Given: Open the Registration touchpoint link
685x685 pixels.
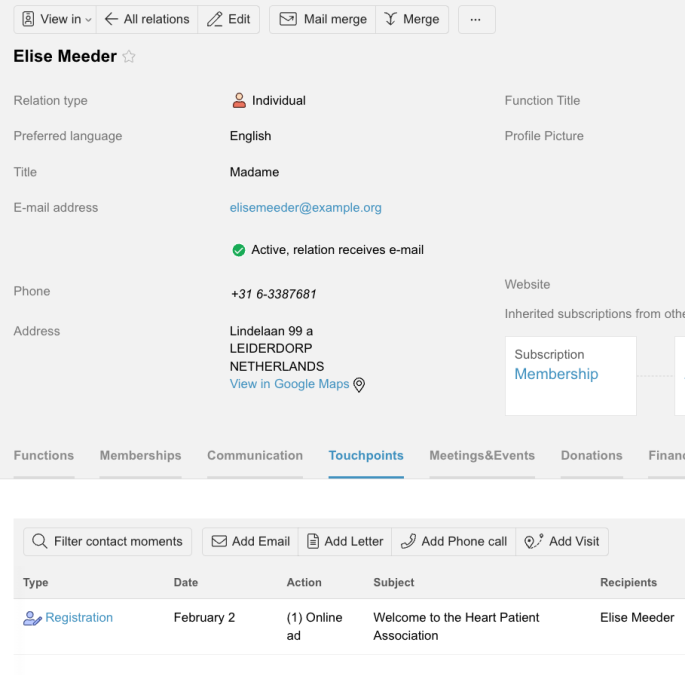Looking at the screenshot, I should (79, 617).
